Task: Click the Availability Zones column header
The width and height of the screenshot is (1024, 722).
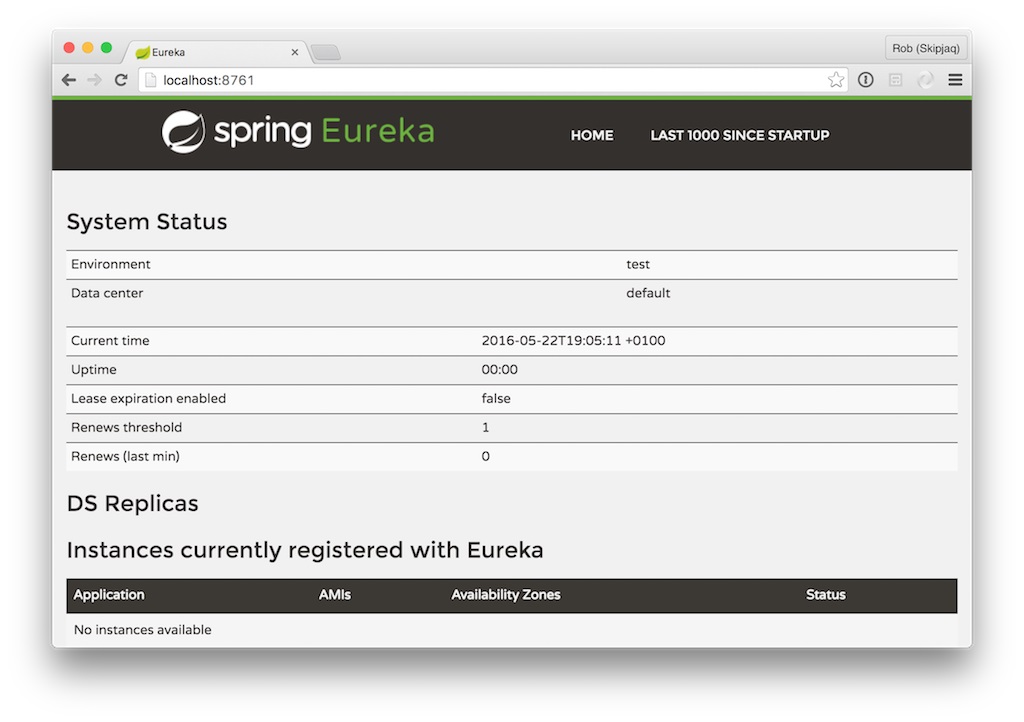Action: [x=505, y=595]
